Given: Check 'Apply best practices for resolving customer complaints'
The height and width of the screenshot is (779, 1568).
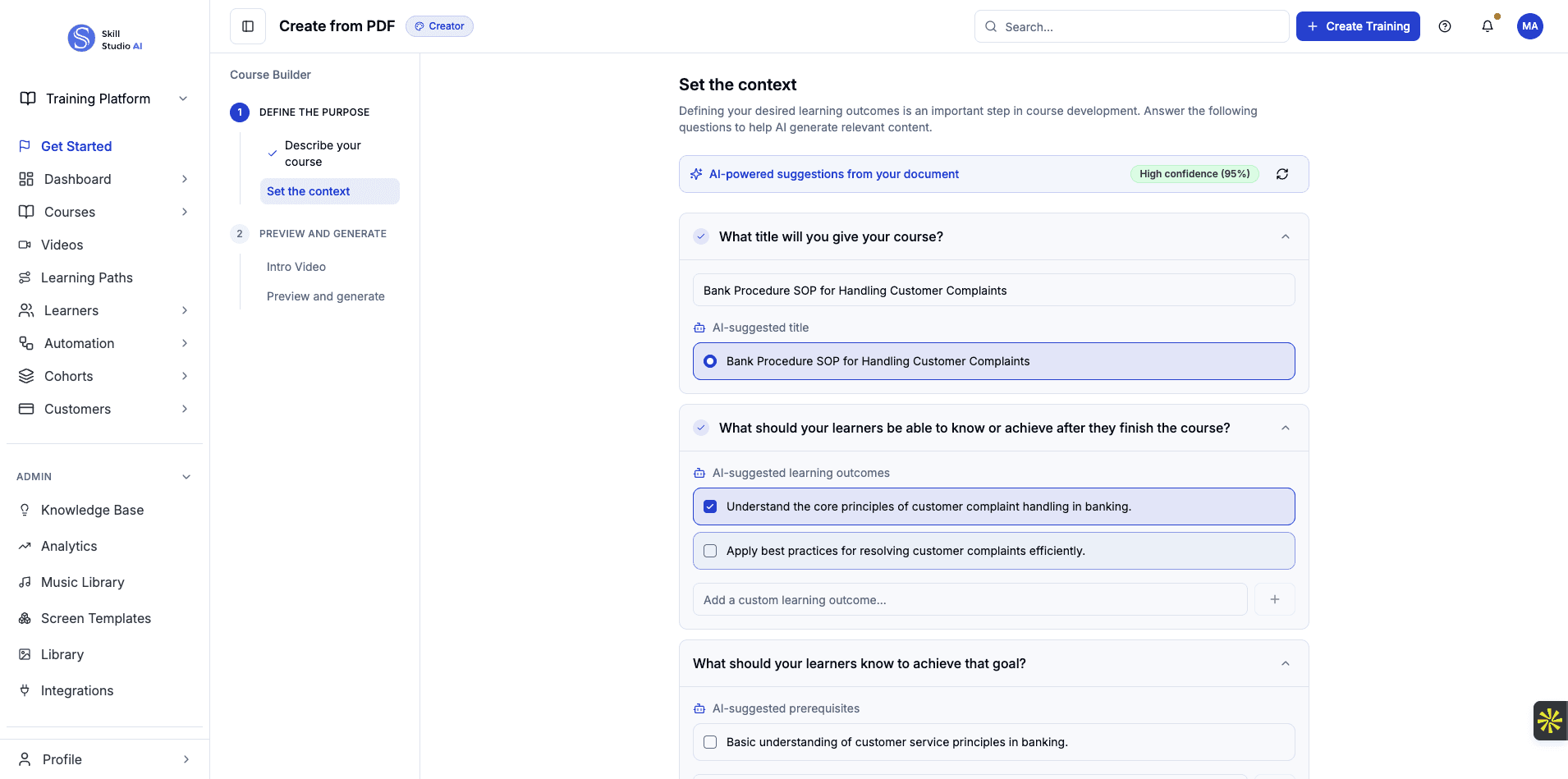Looking at the screenshot, I should 709,550.
